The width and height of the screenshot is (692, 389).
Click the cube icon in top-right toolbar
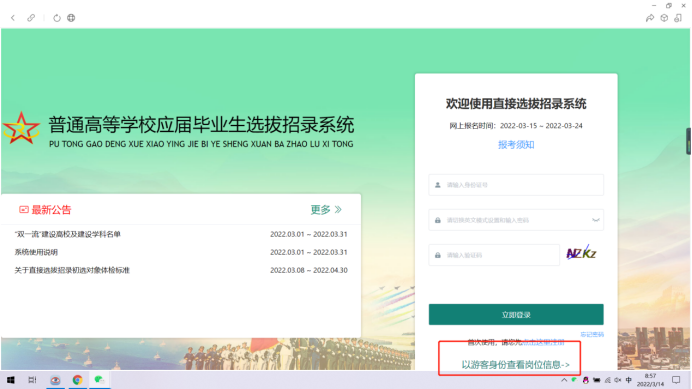664,18
